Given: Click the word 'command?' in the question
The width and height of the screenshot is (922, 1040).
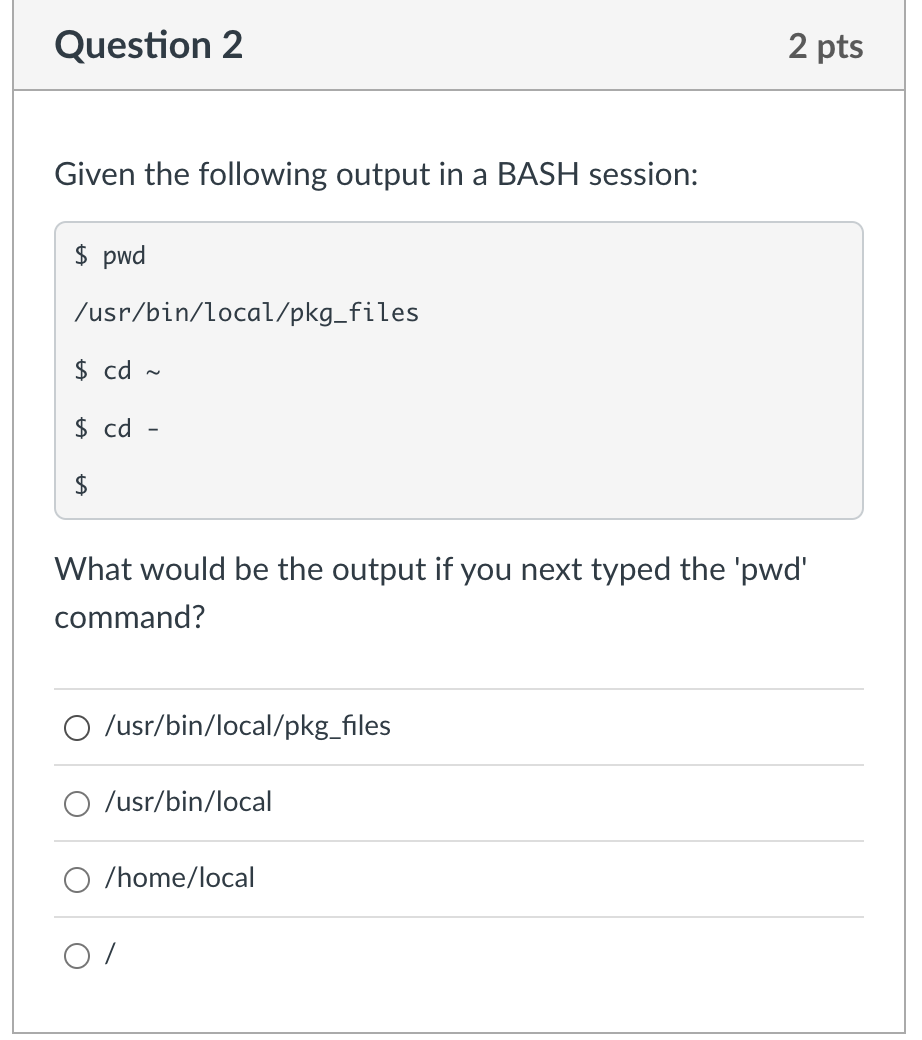Looking at the screenshot, I should [x=130, y=618].
